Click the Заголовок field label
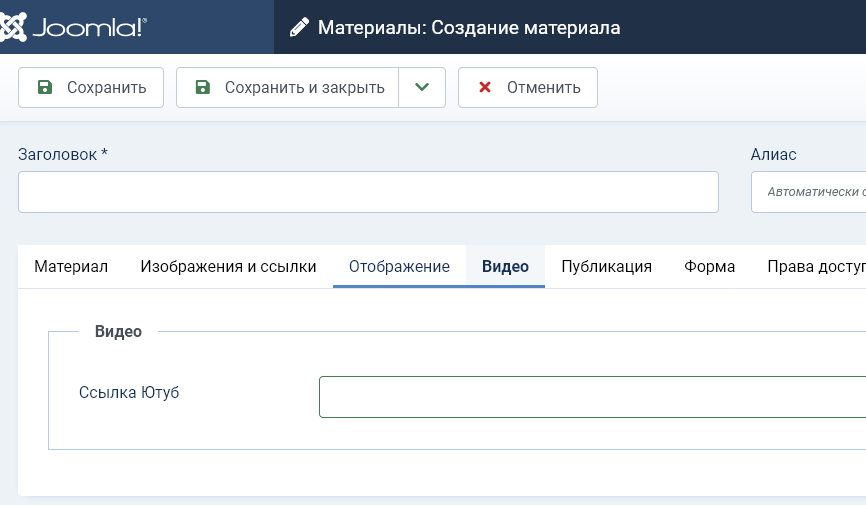This screenshot has width=866, height=505. 62,154
